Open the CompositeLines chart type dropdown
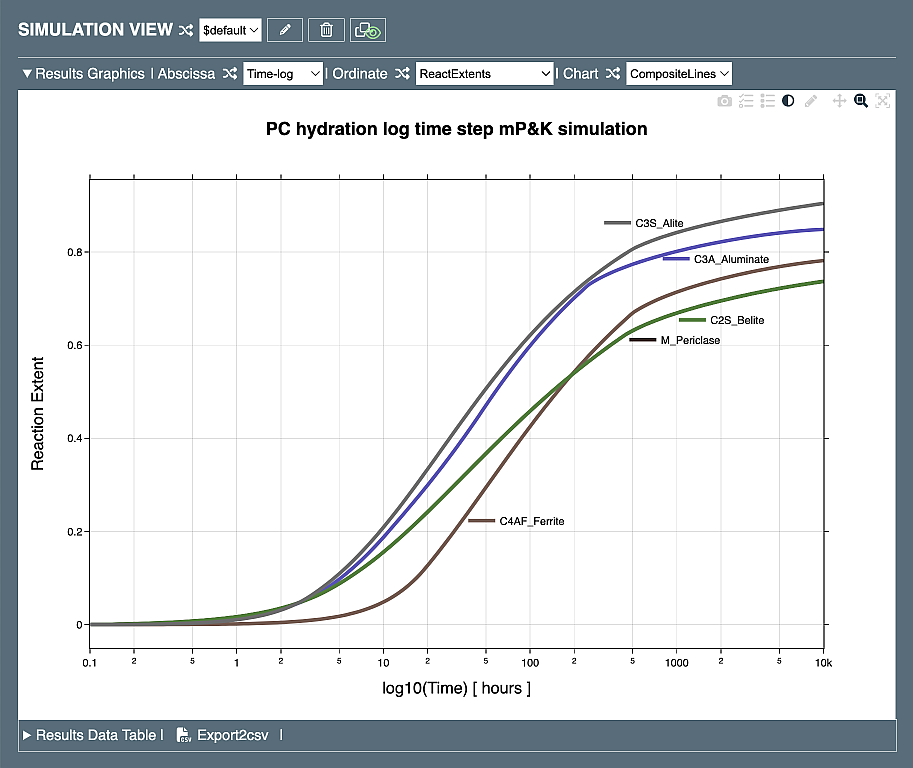 tap(679, 73)
